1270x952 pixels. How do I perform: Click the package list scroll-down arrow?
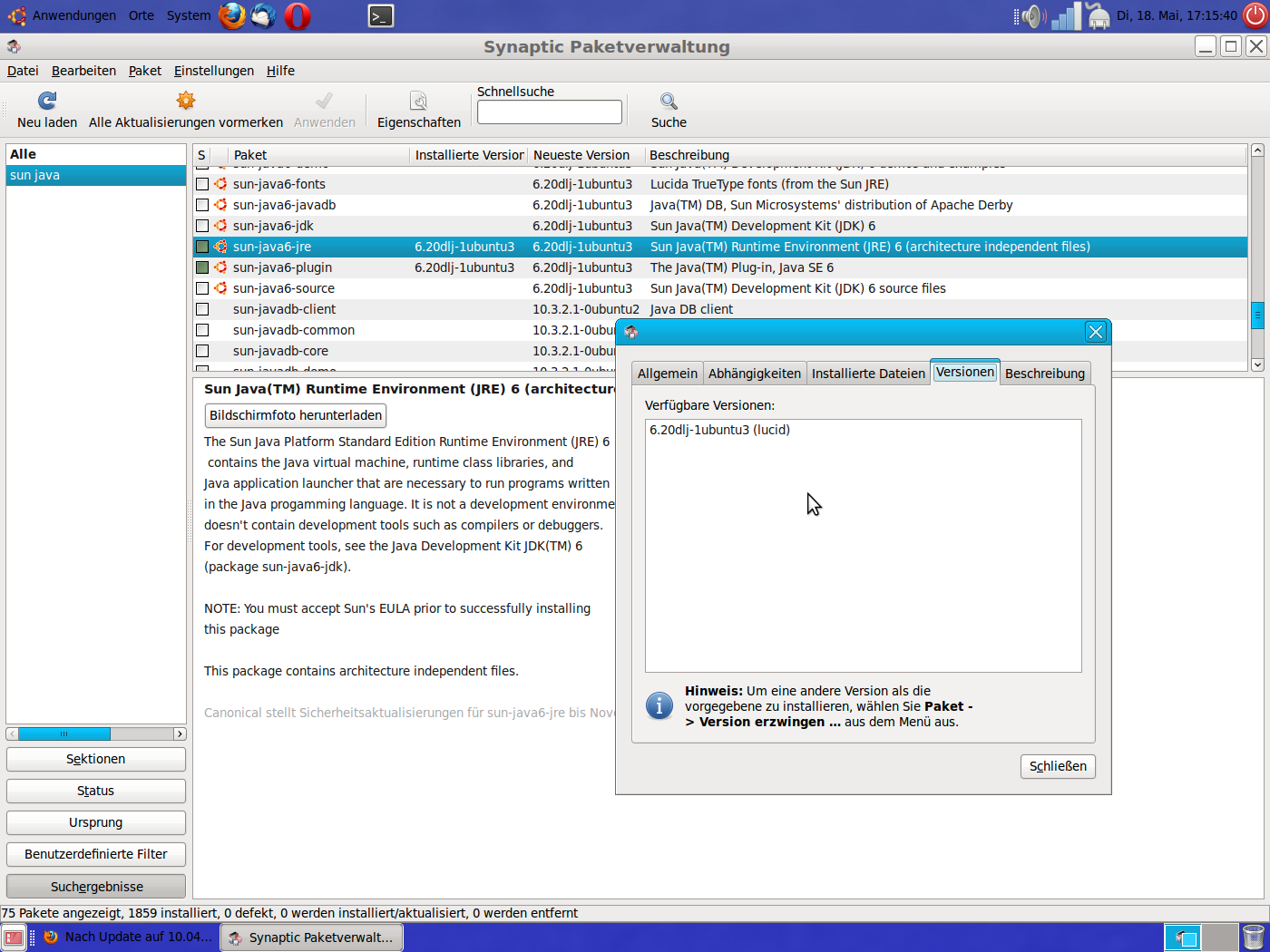(x=1257, y=364)
